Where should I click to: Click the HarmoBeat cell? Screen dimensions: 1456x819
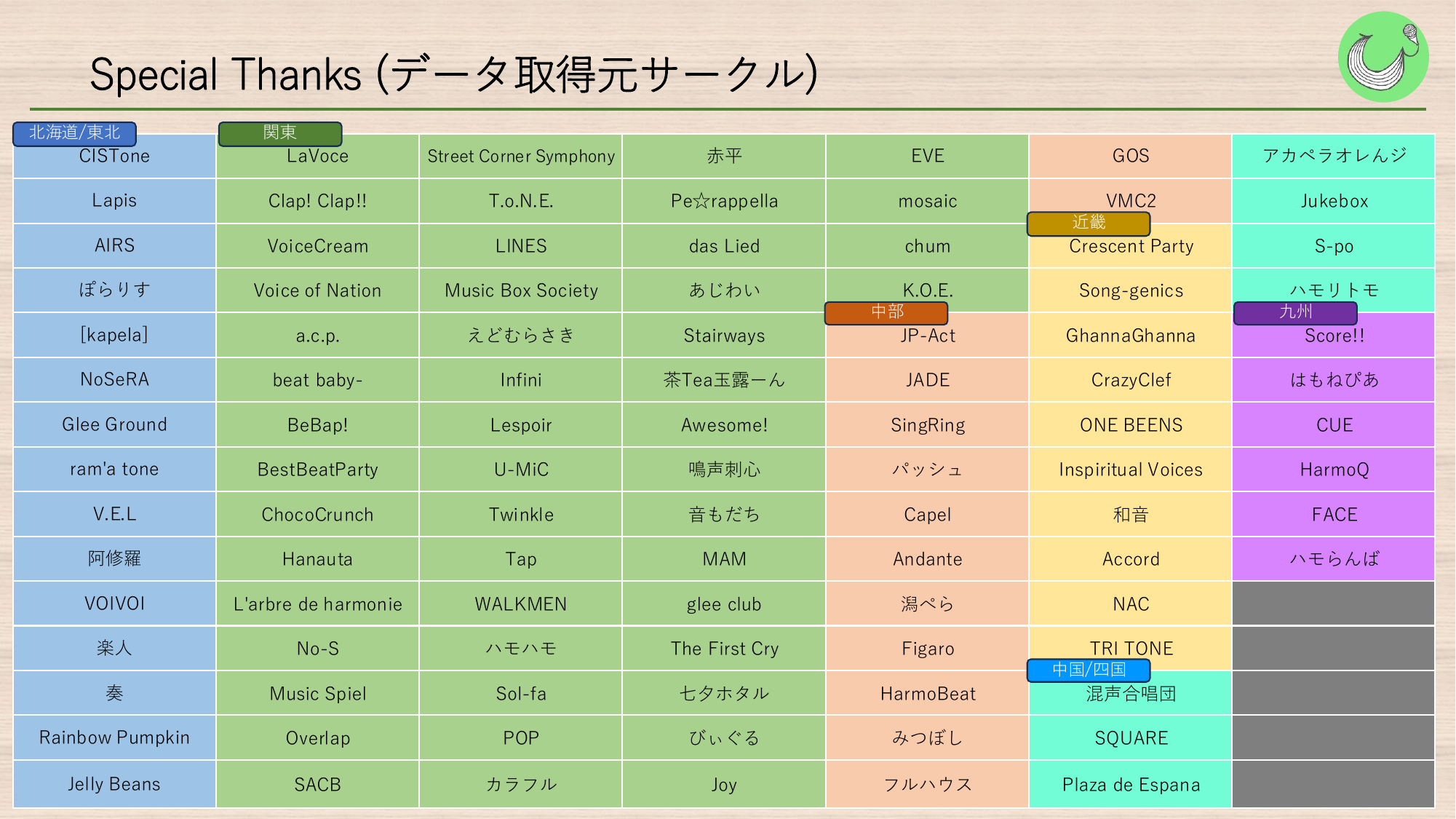click(928, 693)
